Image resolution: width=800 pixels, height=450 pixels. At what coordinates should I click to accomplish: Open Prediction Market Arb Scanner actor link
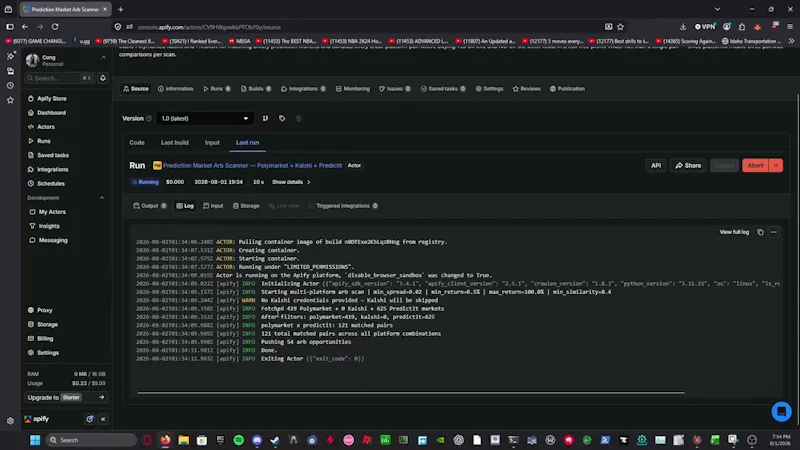tap(253, 165)
